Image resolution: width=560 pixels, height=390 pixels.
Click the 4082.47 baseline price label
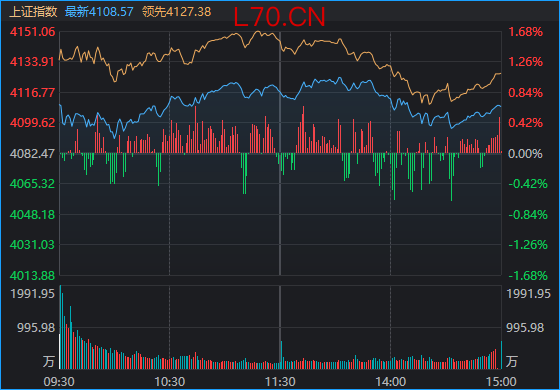click(x=32, y=154)
